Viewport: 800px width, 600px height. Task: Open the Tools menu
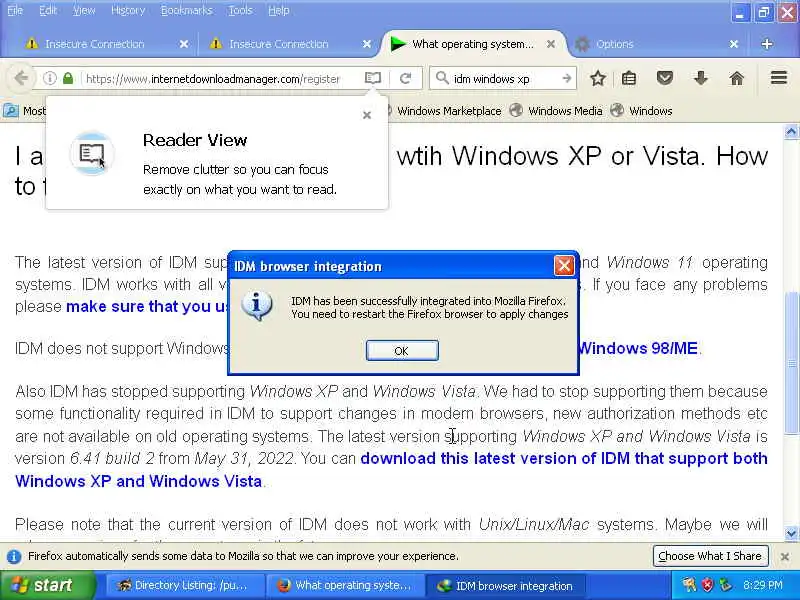click(240, 10)
